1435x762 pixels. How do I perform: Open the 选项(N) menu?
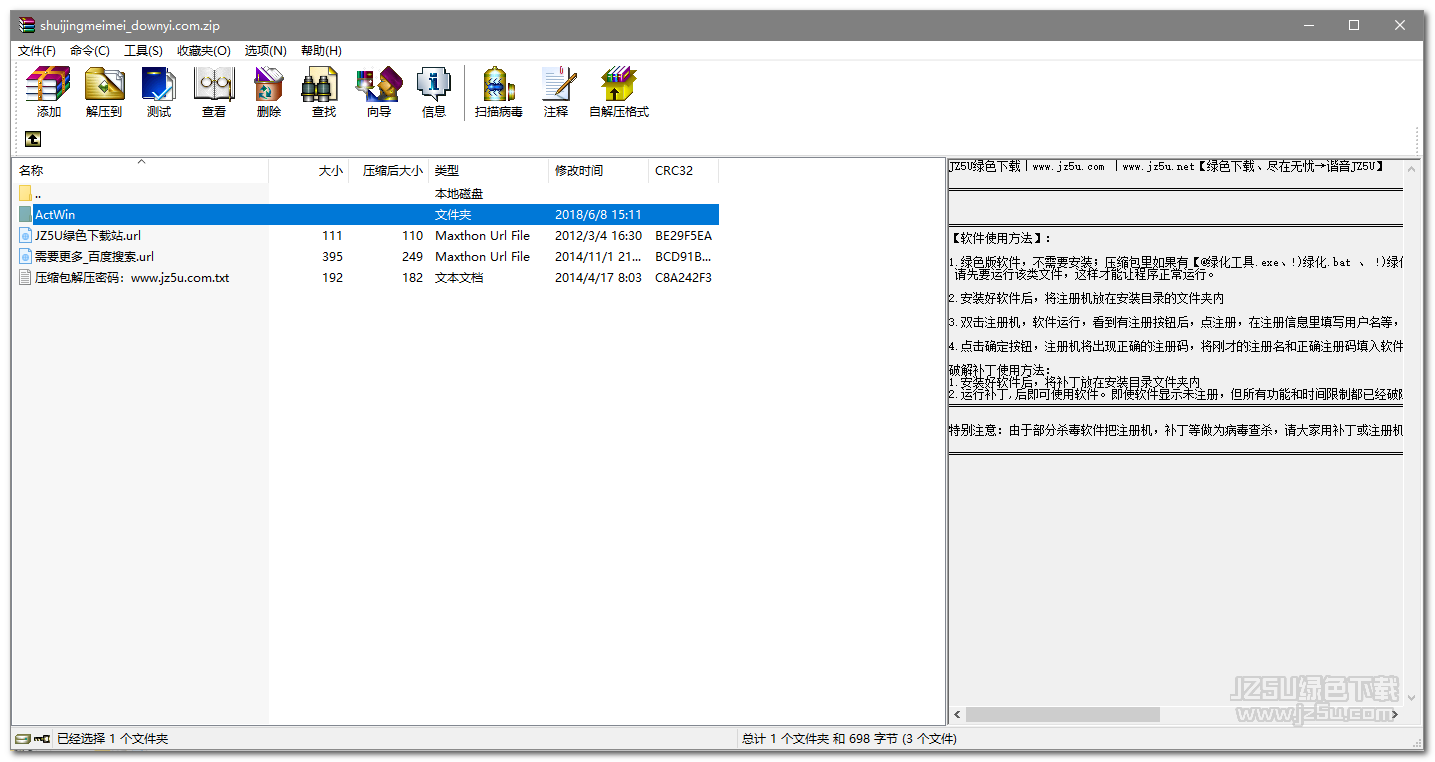266,51
